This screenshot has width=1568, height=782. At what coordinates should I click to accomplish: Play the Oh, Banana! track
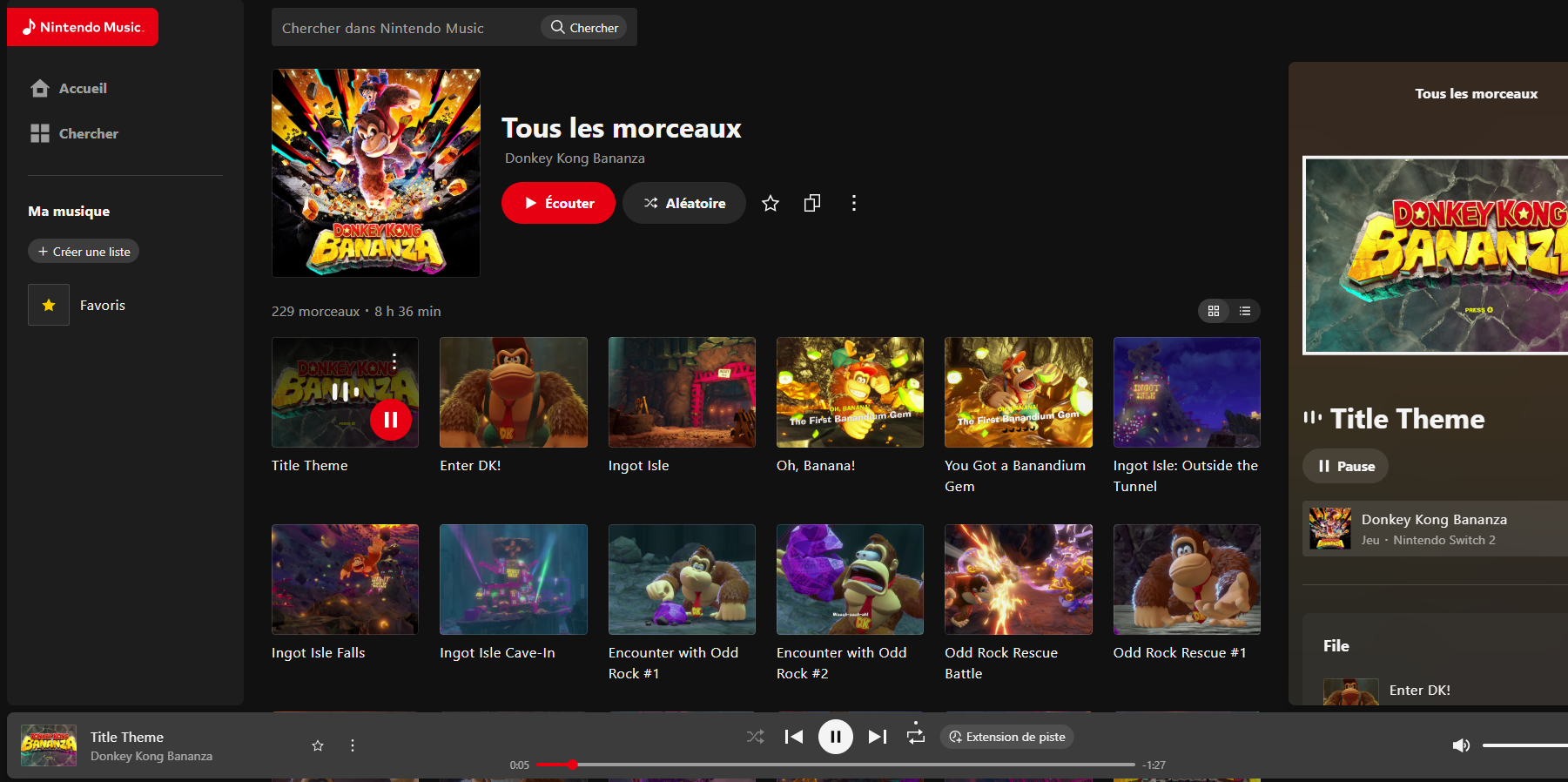coord(850,392)
